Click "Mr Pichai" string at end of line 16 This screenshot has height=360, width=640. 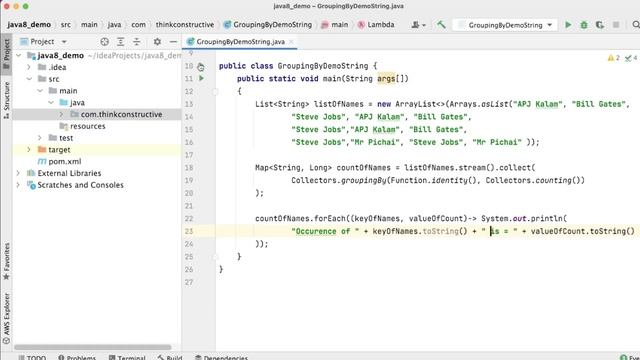(x=497, y=142)
